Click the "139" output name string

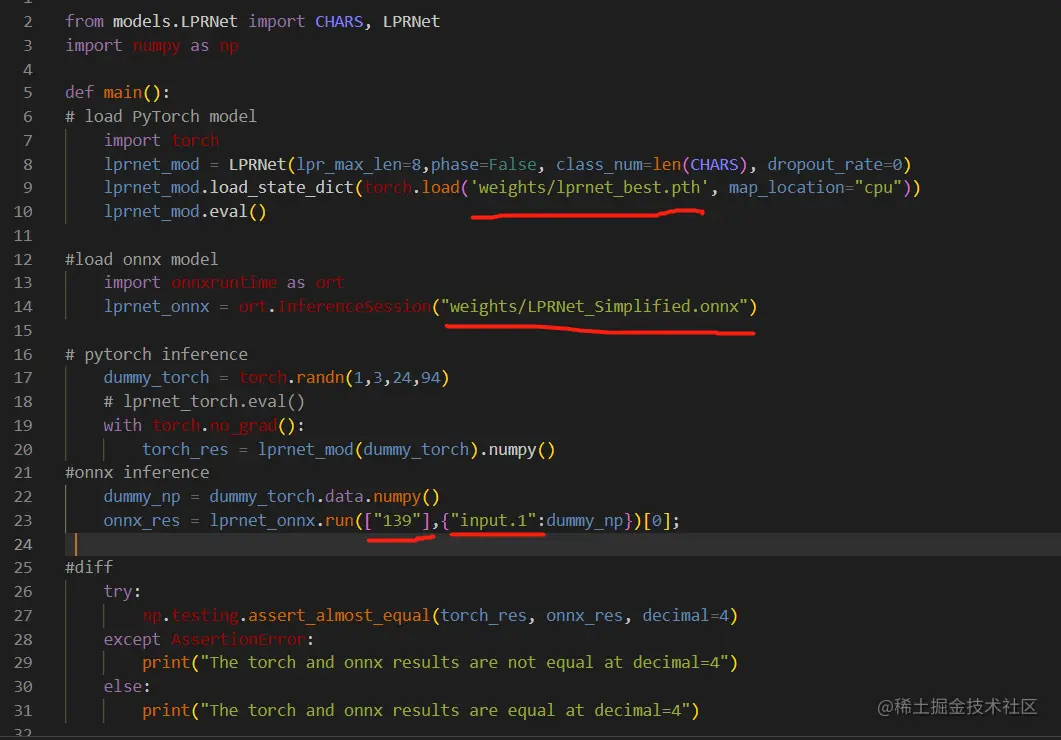(x=397, y=520)
